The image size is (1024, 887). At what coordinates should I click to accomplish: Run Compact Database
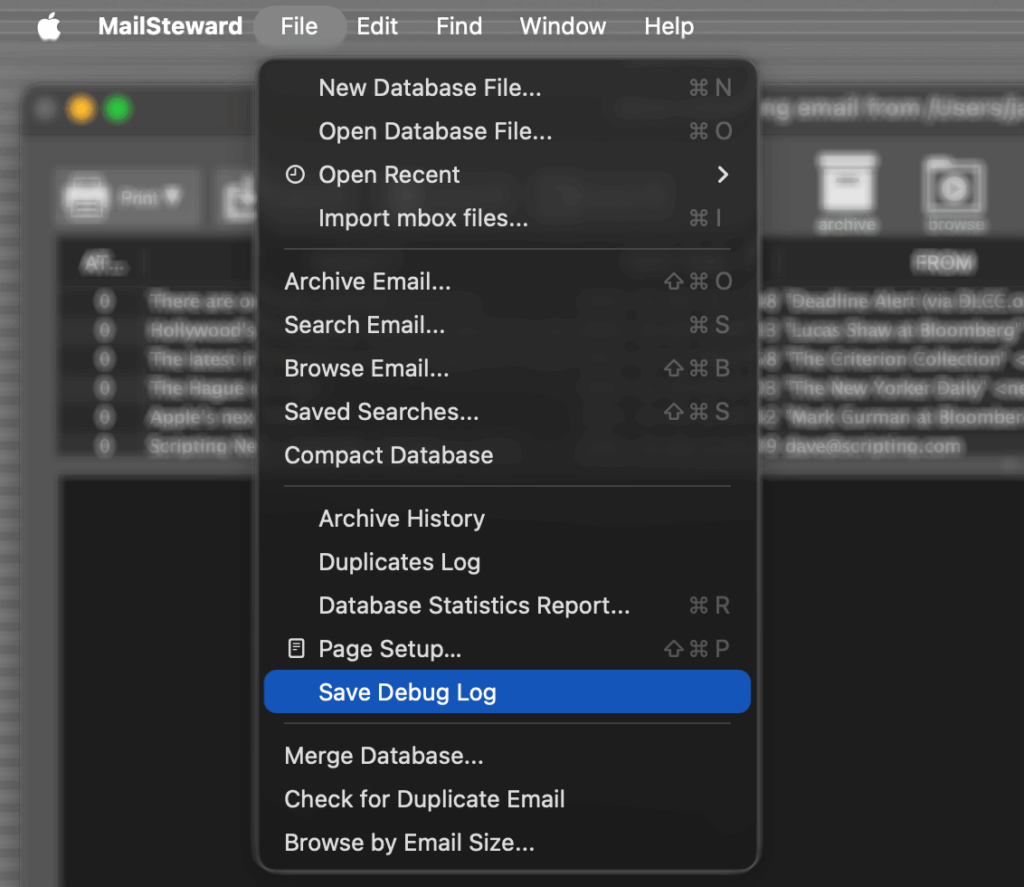pos(388,455)
